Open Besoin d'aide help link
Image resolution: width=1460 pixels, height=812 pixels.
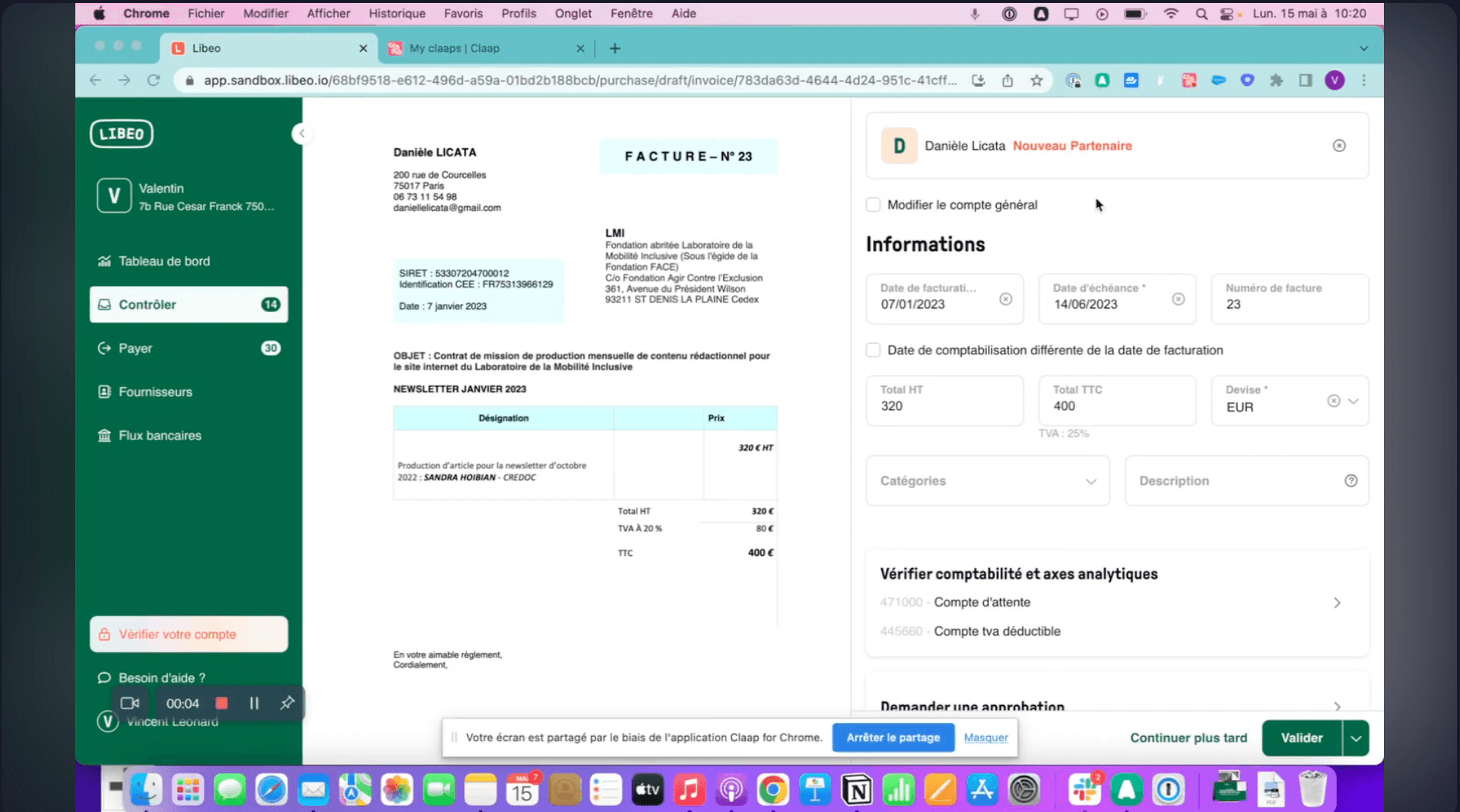(x=152, y=677)
